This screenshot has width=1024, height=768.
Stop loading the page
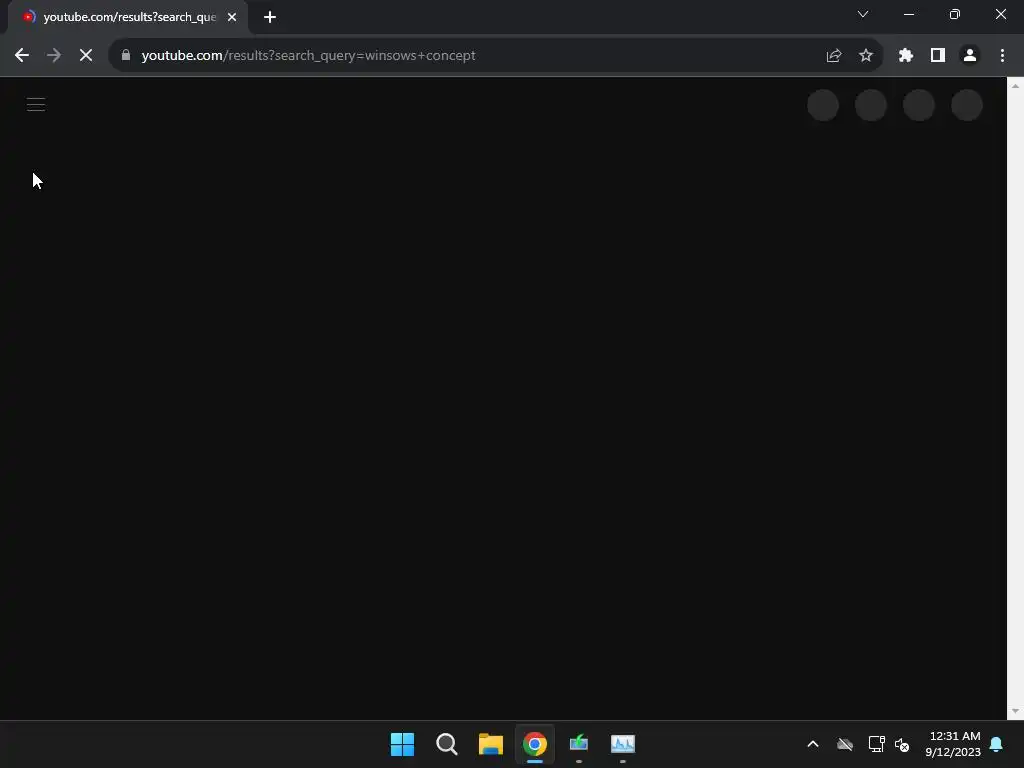[x=86, y=56]
